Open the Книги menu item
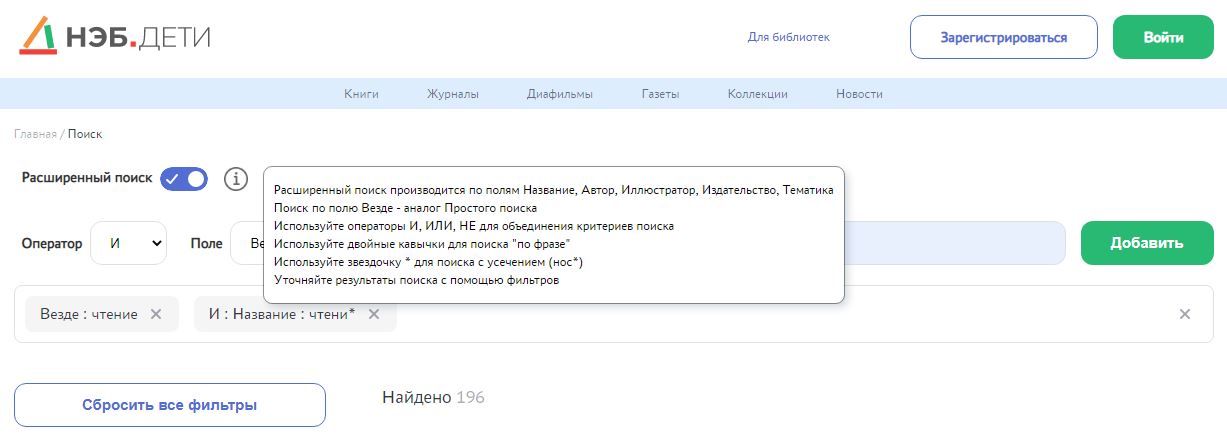Image resolution: width=1227 pixels, height=434 pixels. pyautogui.click(x=361, y=94)
